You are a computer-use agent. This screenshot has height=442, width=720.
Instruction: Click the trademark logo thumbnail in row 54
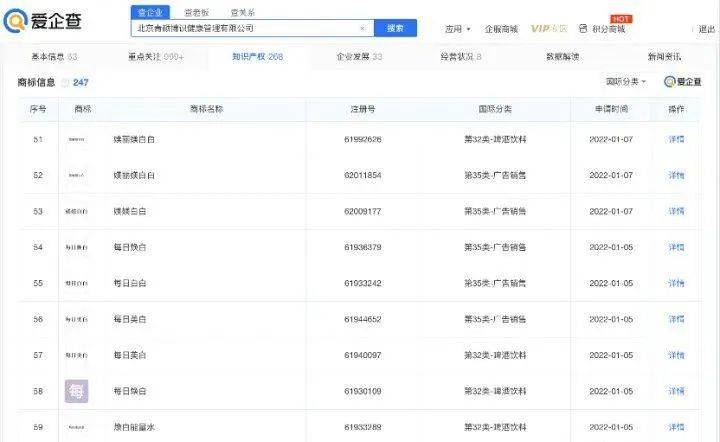point(76,247)
